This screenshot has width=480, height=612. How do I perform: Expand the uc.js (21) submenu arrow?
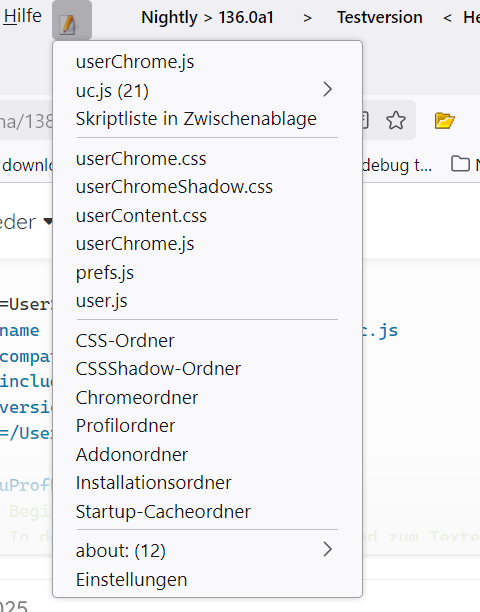(327, 90)
